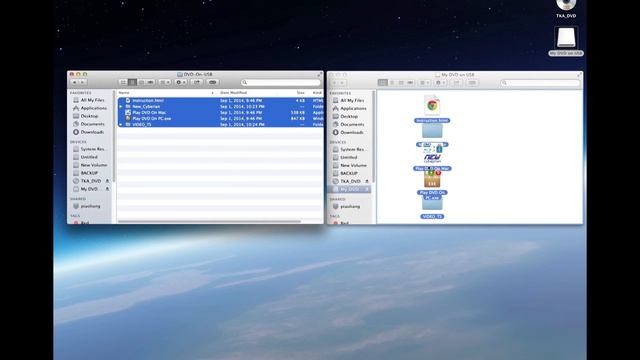Sort by Kind column header
The height and width of the screenshot is (360, 640).
317,93
